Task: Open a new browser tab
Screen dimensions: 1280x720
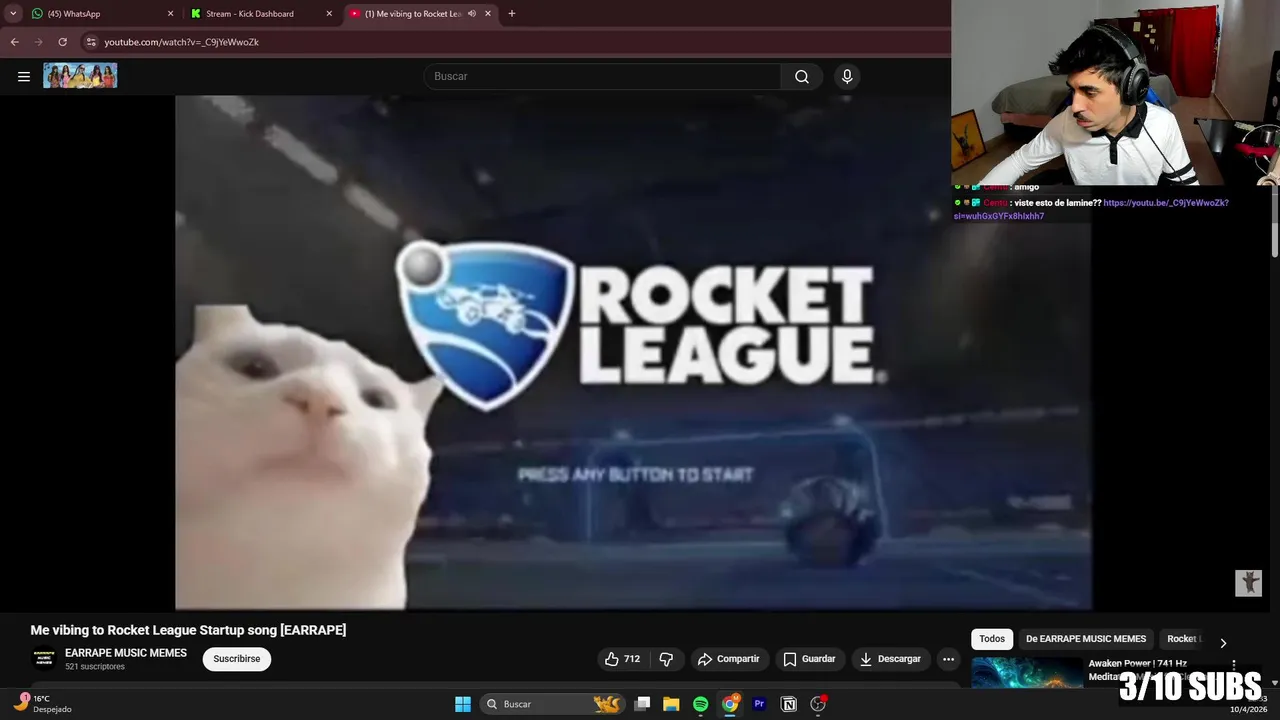Action: [512, 14]
